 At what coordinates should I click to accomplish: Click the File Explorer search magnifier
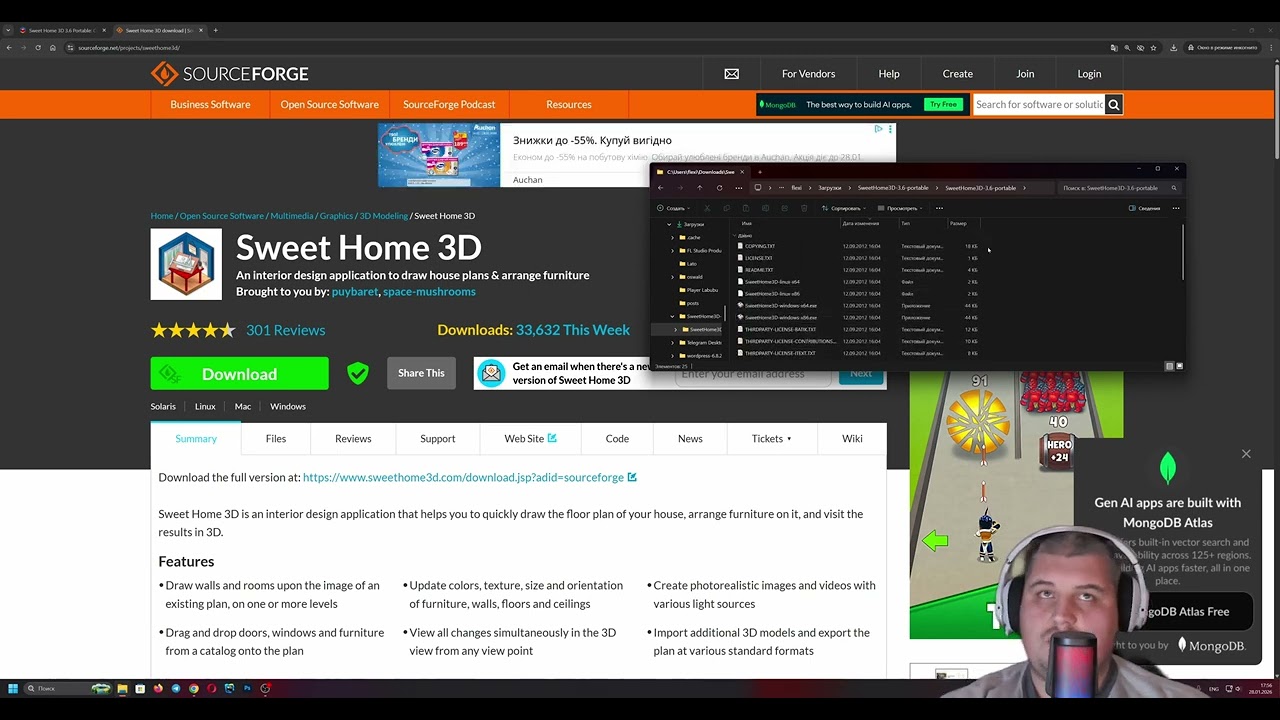[x=1174, y=188]
